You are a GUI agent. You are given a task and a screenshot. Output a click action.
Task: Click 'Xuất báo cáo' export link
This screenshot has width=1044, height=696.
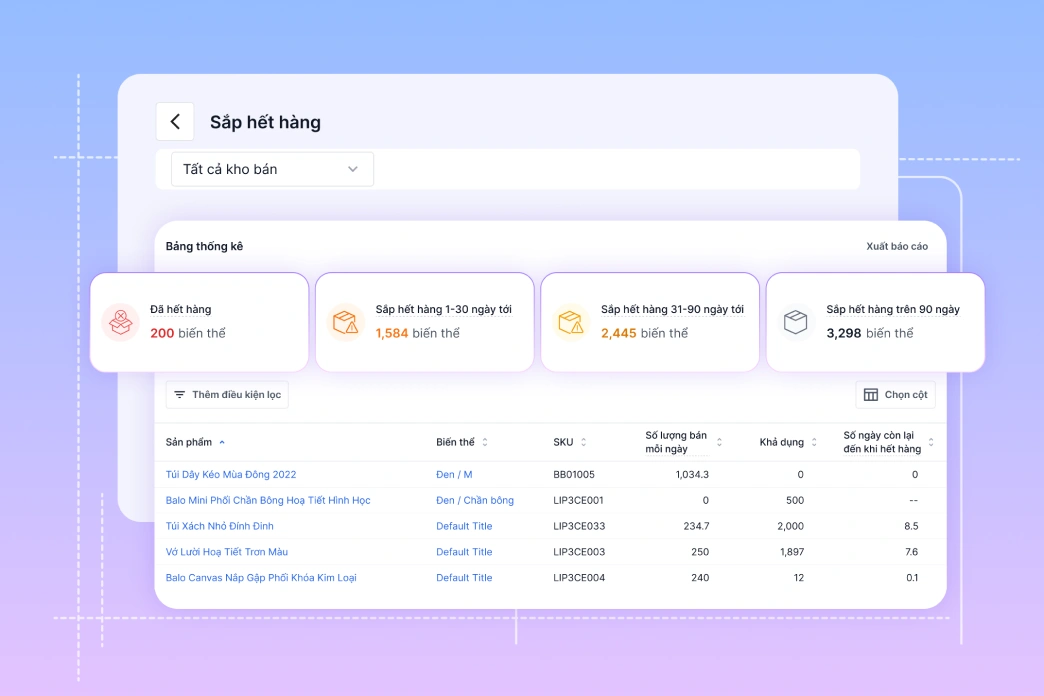click(x=896, y=246)
